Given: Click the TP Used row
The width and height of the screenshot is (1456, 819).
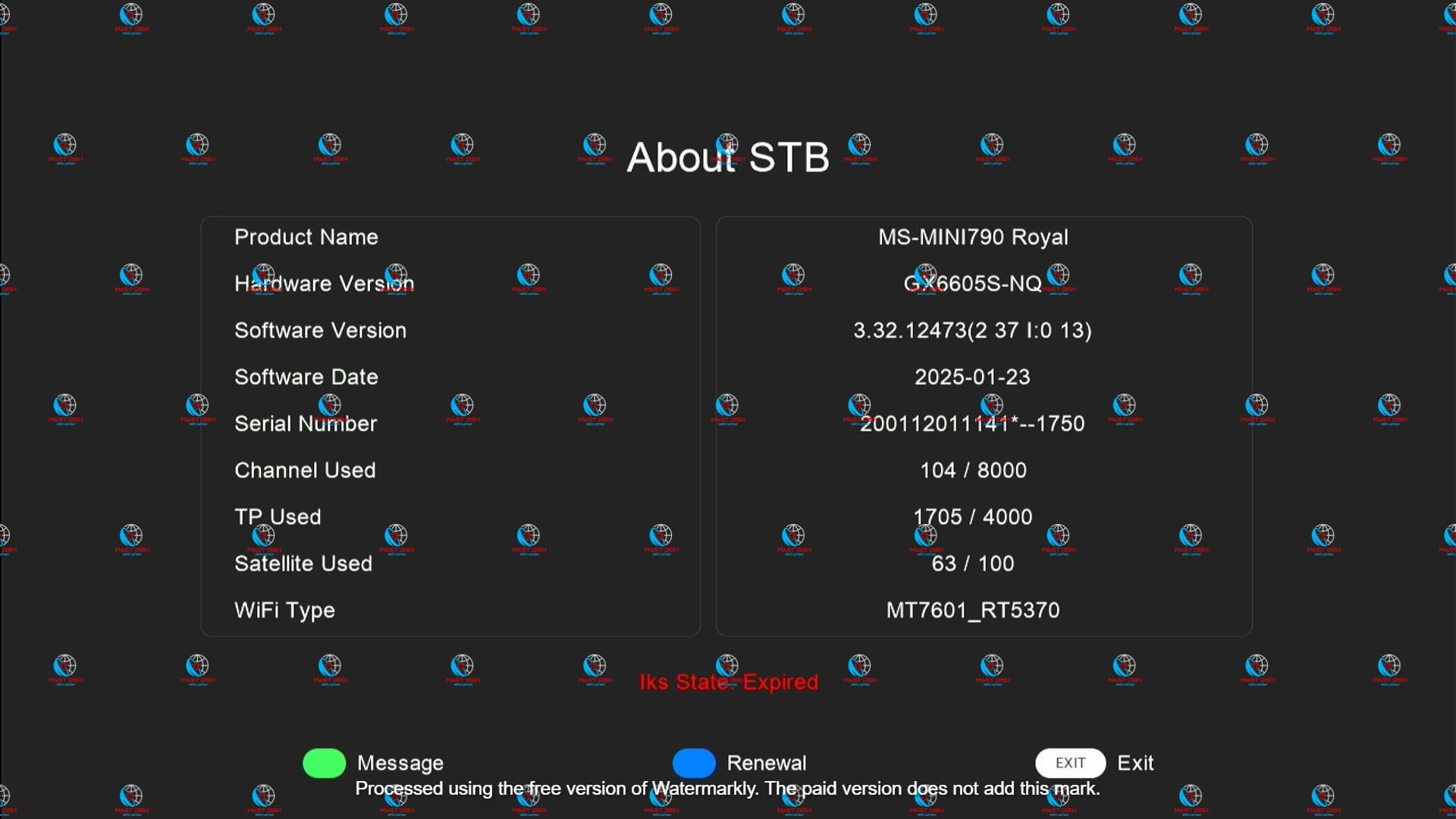Looking at the screenshot, I should click(278, 516).
